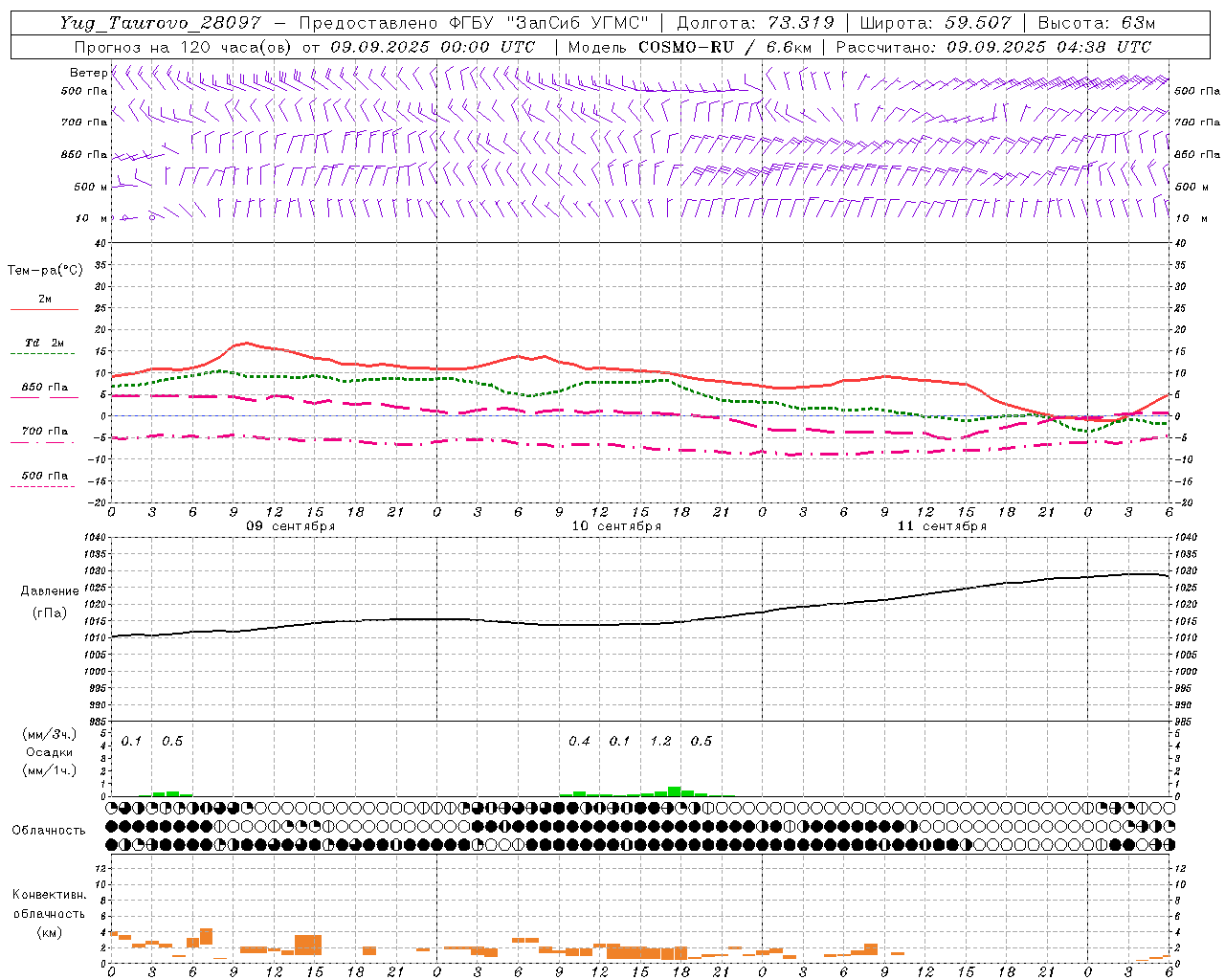
Task: Click 'ФГБУ "ЗапСиб УГМС"' provider text
Action: [548, 23]
